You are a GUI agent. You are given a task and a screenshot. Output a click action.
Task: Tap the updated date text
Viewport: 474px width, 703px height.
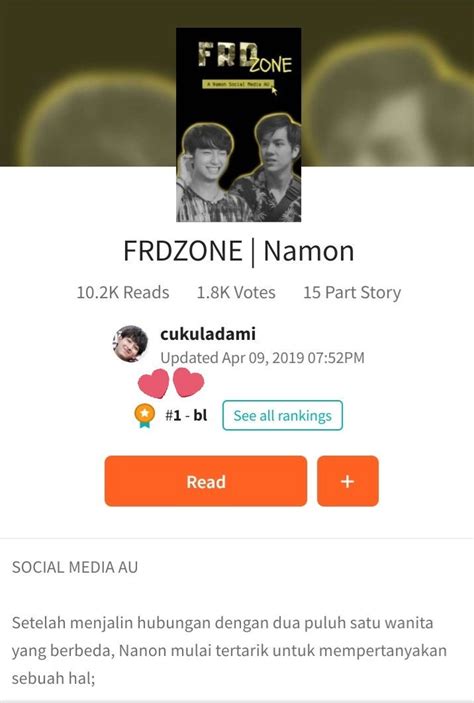click(x=262, y=358)
